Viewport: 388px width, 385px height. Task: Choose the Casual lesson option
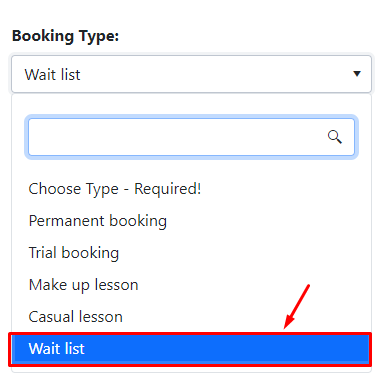pos(191,317)
